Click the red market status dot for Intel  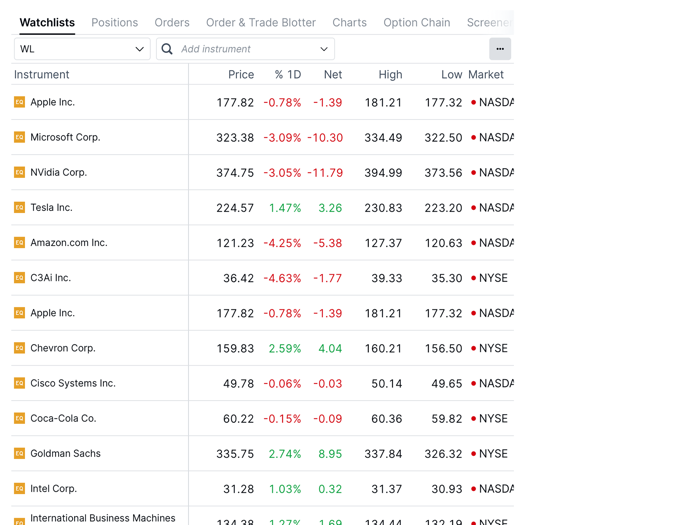coord(473,489)
